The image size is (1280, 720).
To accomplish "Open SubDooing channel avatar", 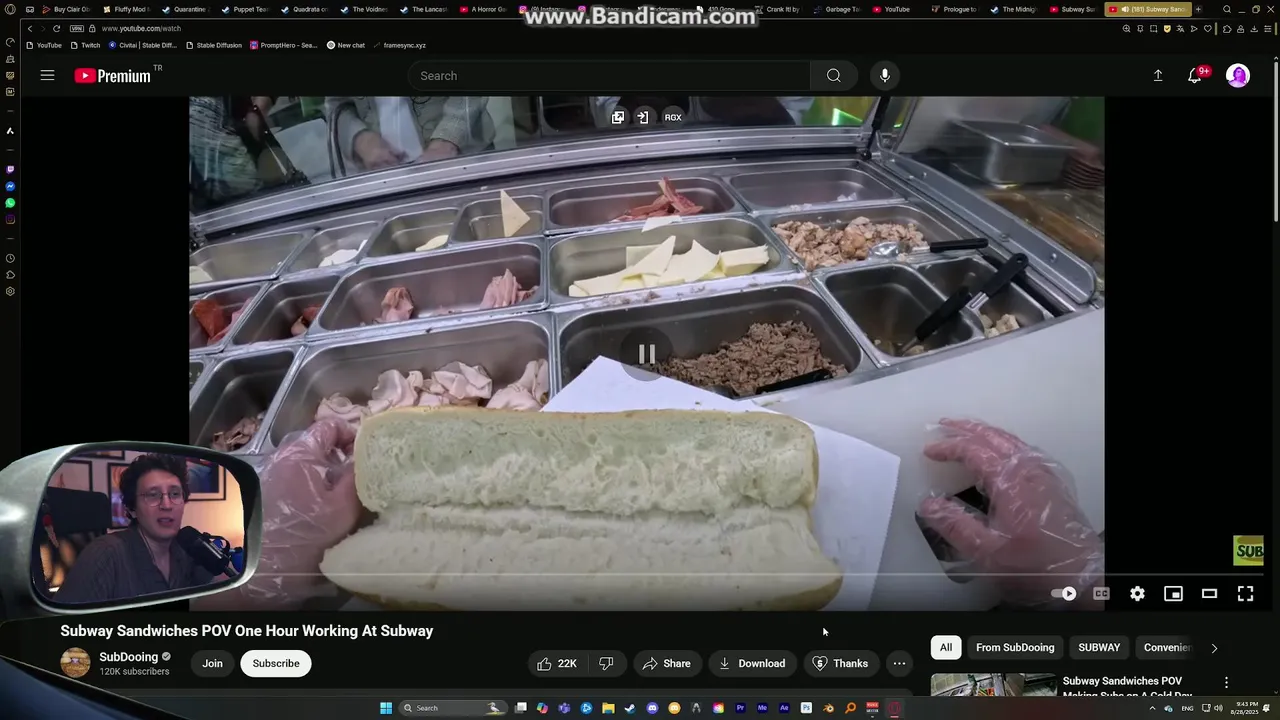I will (75, 663).
